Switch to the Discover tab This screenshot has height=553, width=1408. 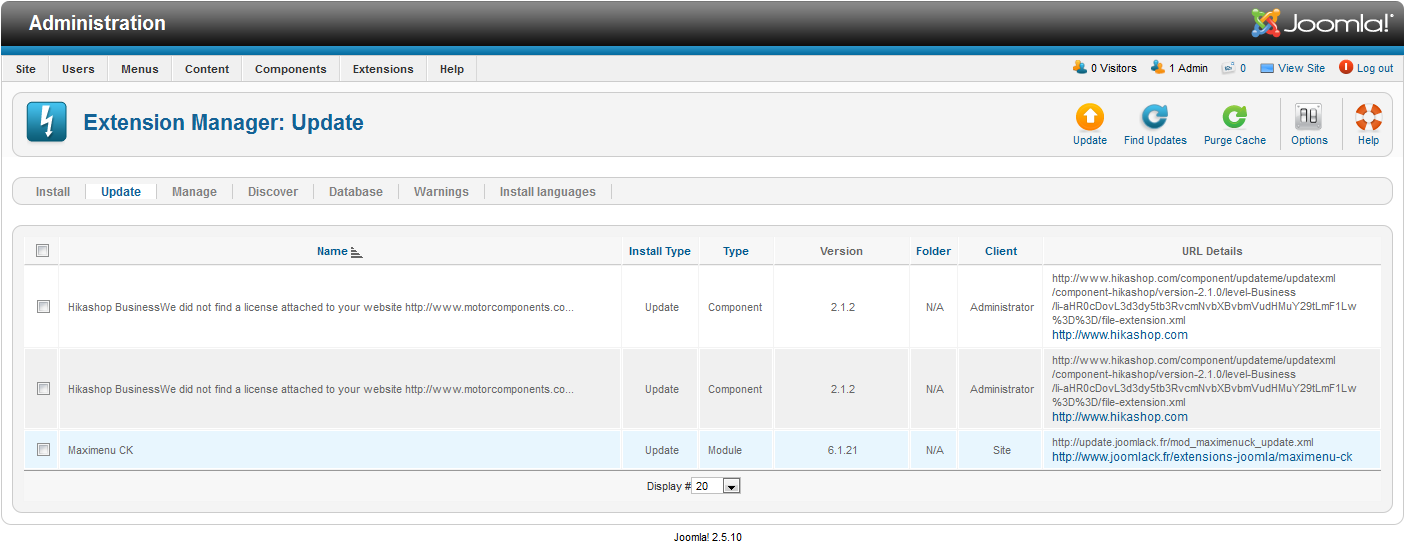(x=273, y=192)
